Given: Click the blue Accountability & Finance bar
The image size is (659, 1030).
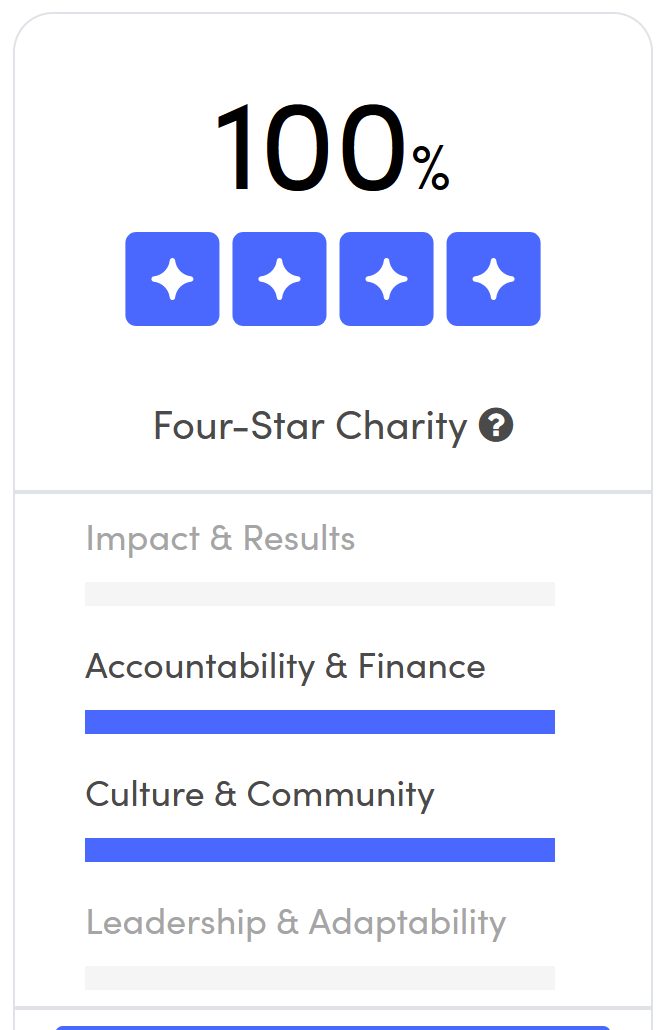Looking at the screenshot, I should click(x=320, y=722).
